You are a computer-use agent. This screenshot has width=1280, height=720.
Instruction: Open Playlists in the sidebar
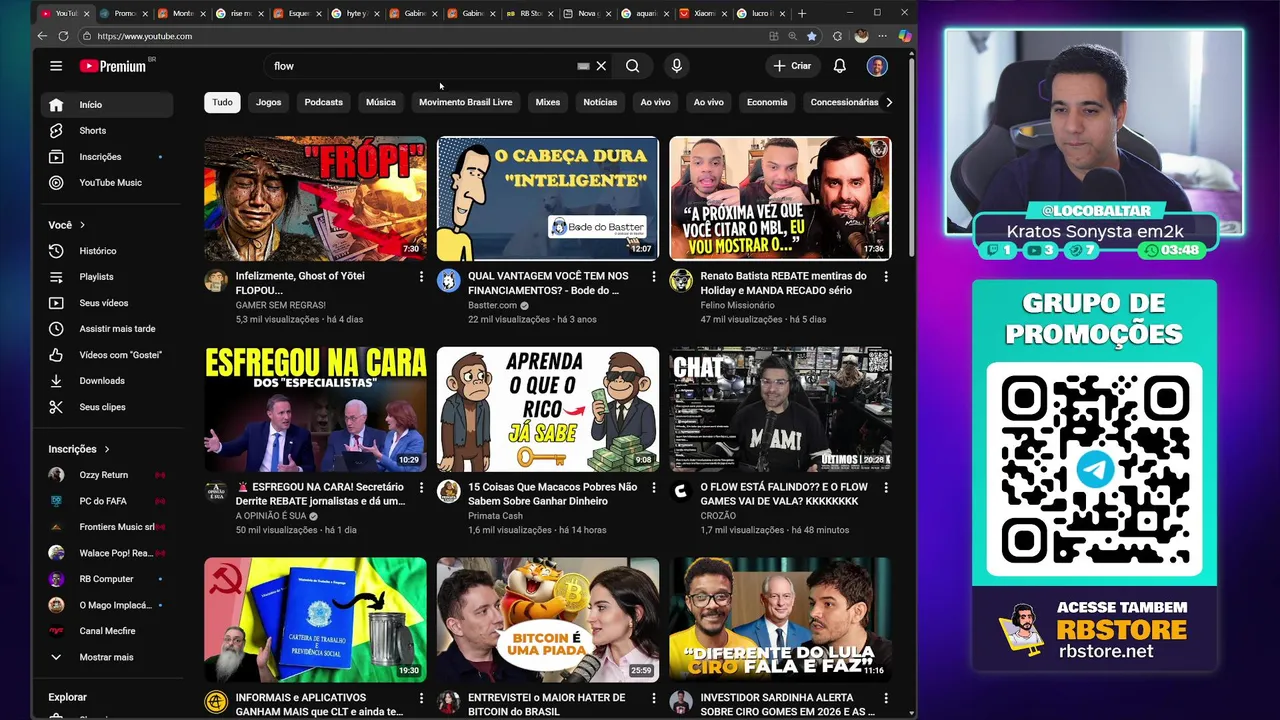click(107, 276)
